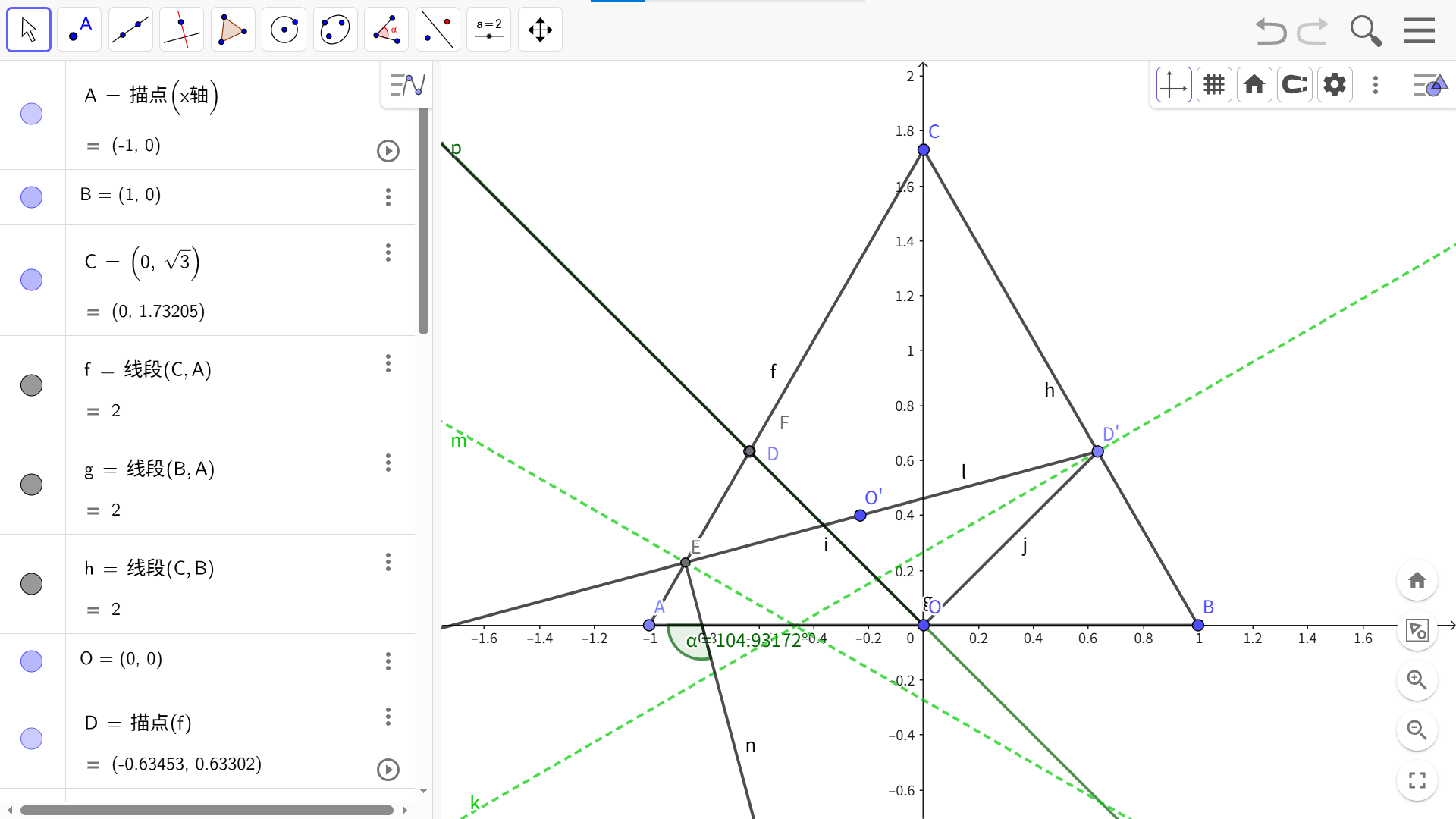Viewport: 1456px width, 819px height.
Task: Select point A on the graph
Action: [649, 626]
